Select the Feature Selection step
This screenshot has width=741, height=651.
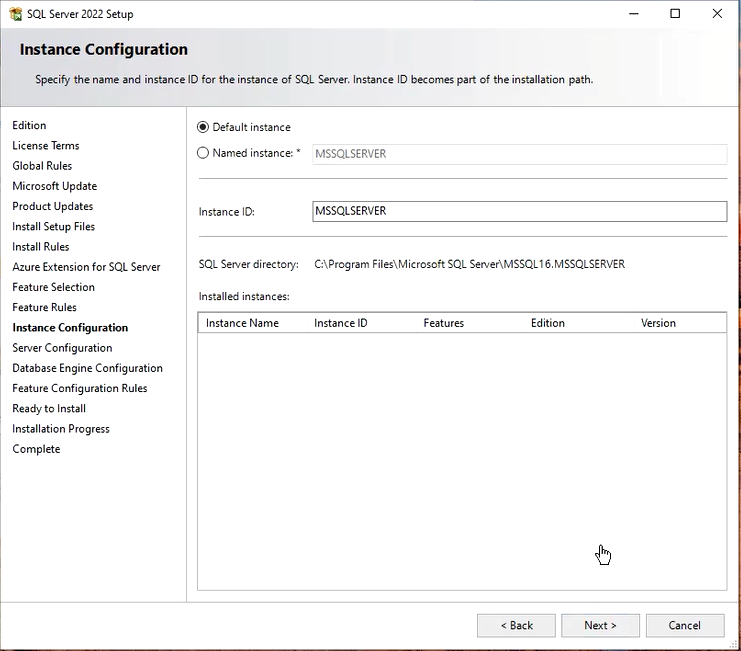(53, 287)
